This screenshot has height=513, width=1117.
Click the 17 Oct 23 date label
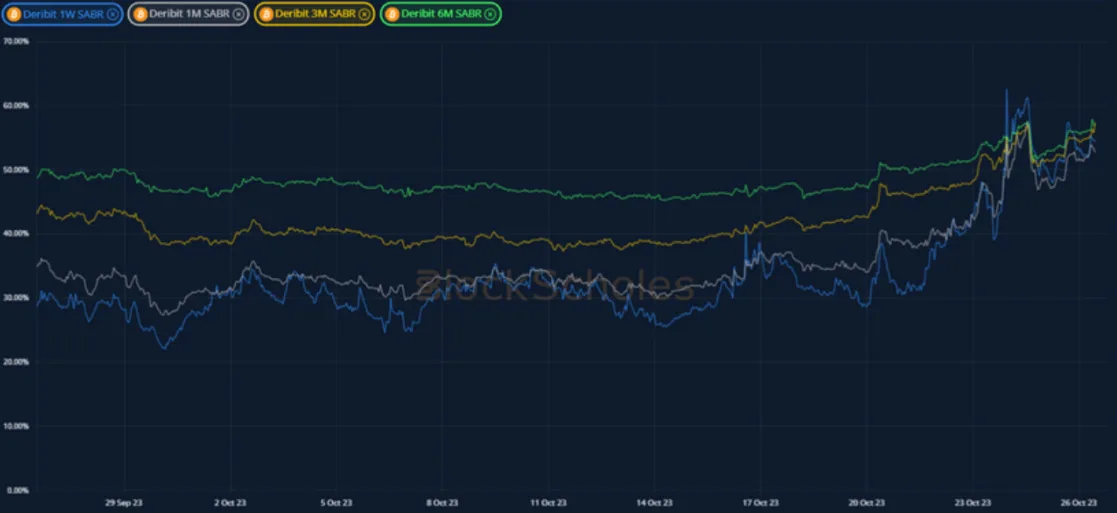point(761,502)
